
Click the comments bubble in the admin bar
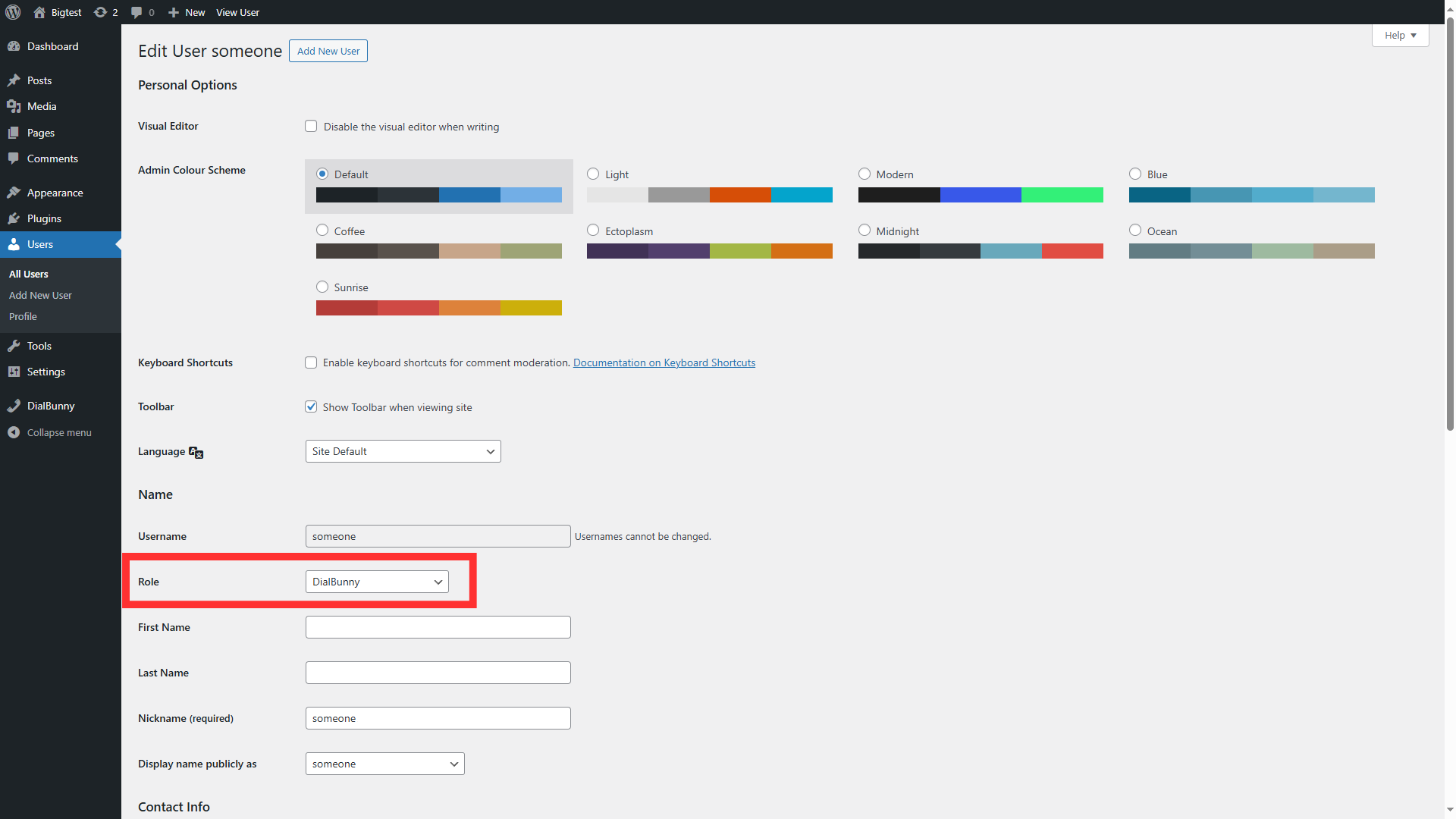tap(137, 12)
